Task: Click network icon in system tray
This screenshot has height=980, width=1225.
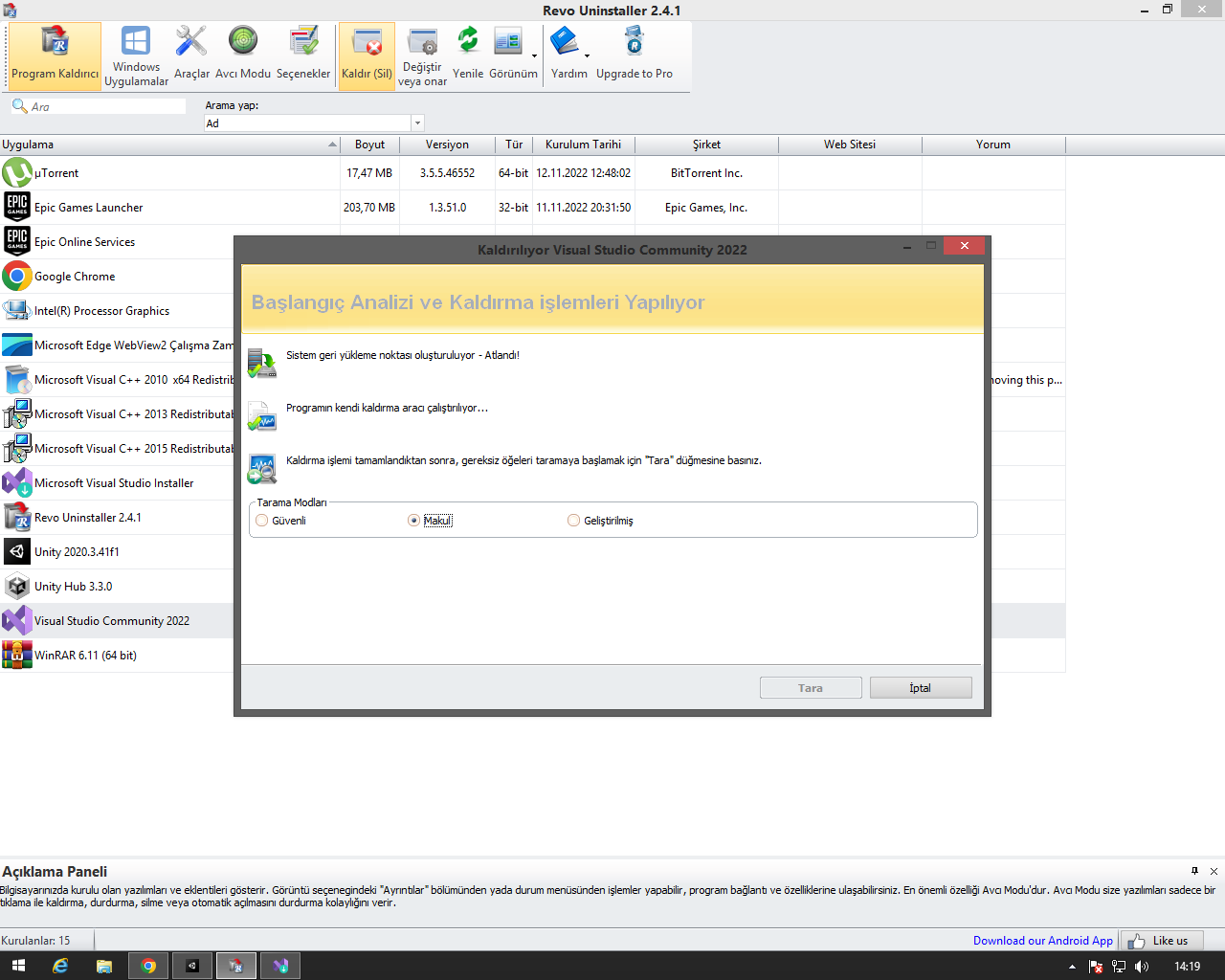Action: point(1119,967)
